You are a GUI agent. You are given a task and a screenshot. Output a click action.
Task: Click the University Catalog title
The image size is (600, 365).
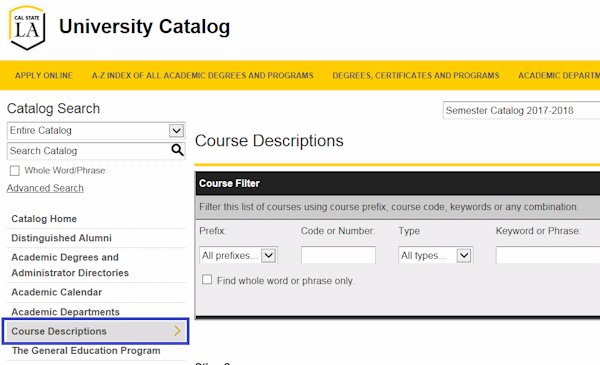[144, 27]
